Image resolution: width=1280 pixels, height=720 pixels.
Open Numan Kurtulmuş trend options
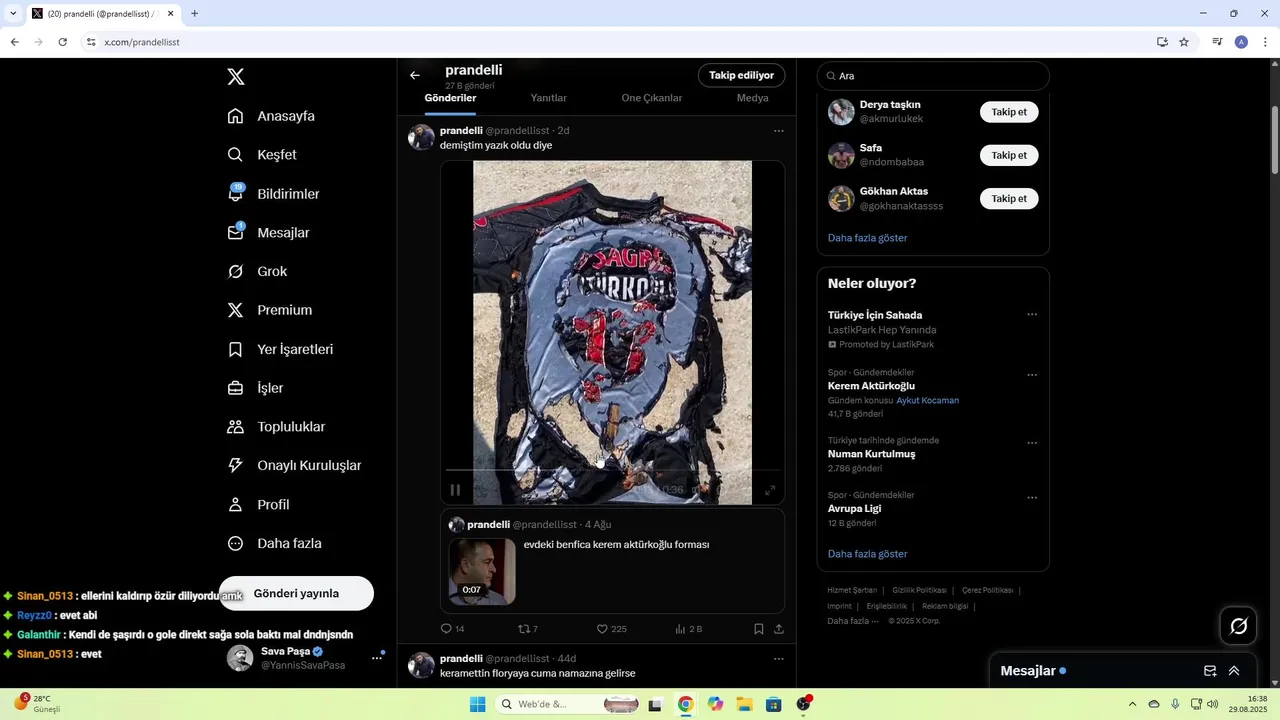tap(1032, 443)
